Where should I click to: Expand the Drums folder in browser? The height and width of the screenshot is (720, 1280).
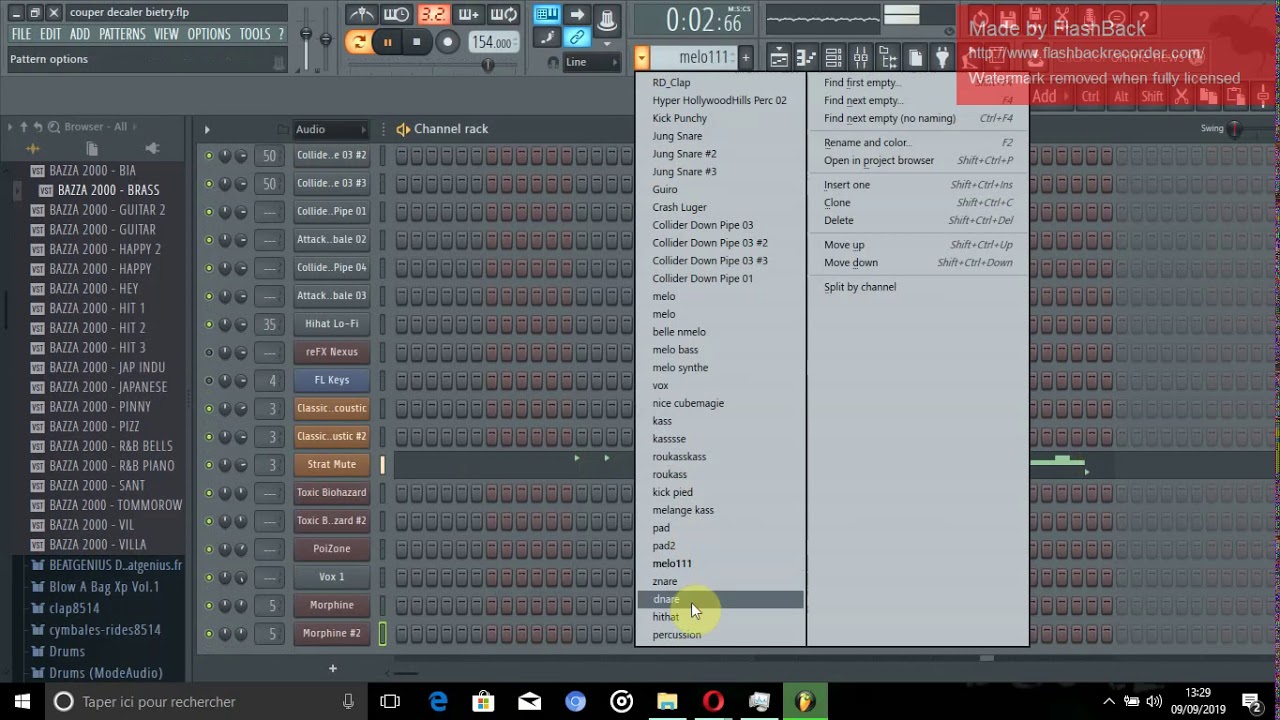pos(67,651)
